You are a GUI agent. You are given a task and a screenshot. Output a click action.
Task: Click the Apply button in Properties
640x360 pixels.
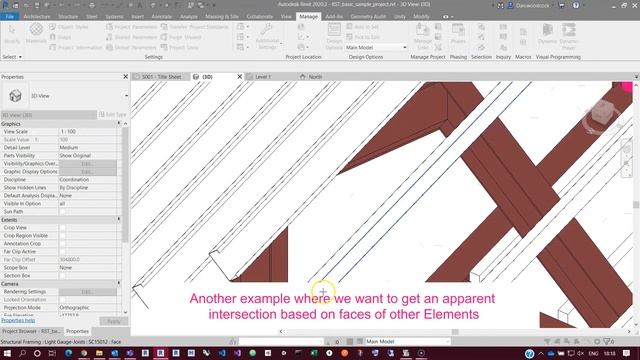113,321
